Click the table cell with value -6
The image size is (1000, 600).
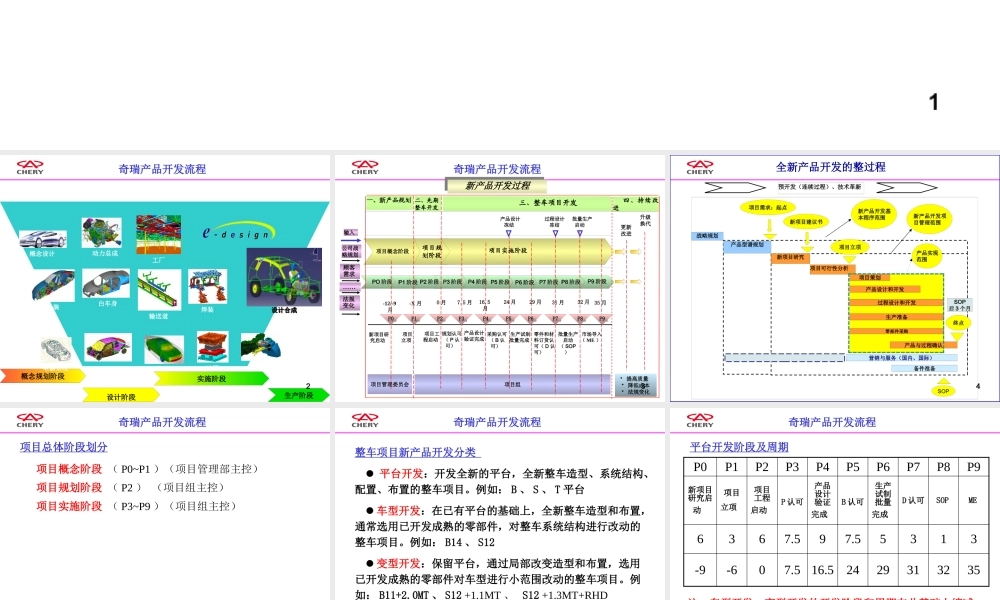[732, 570]
